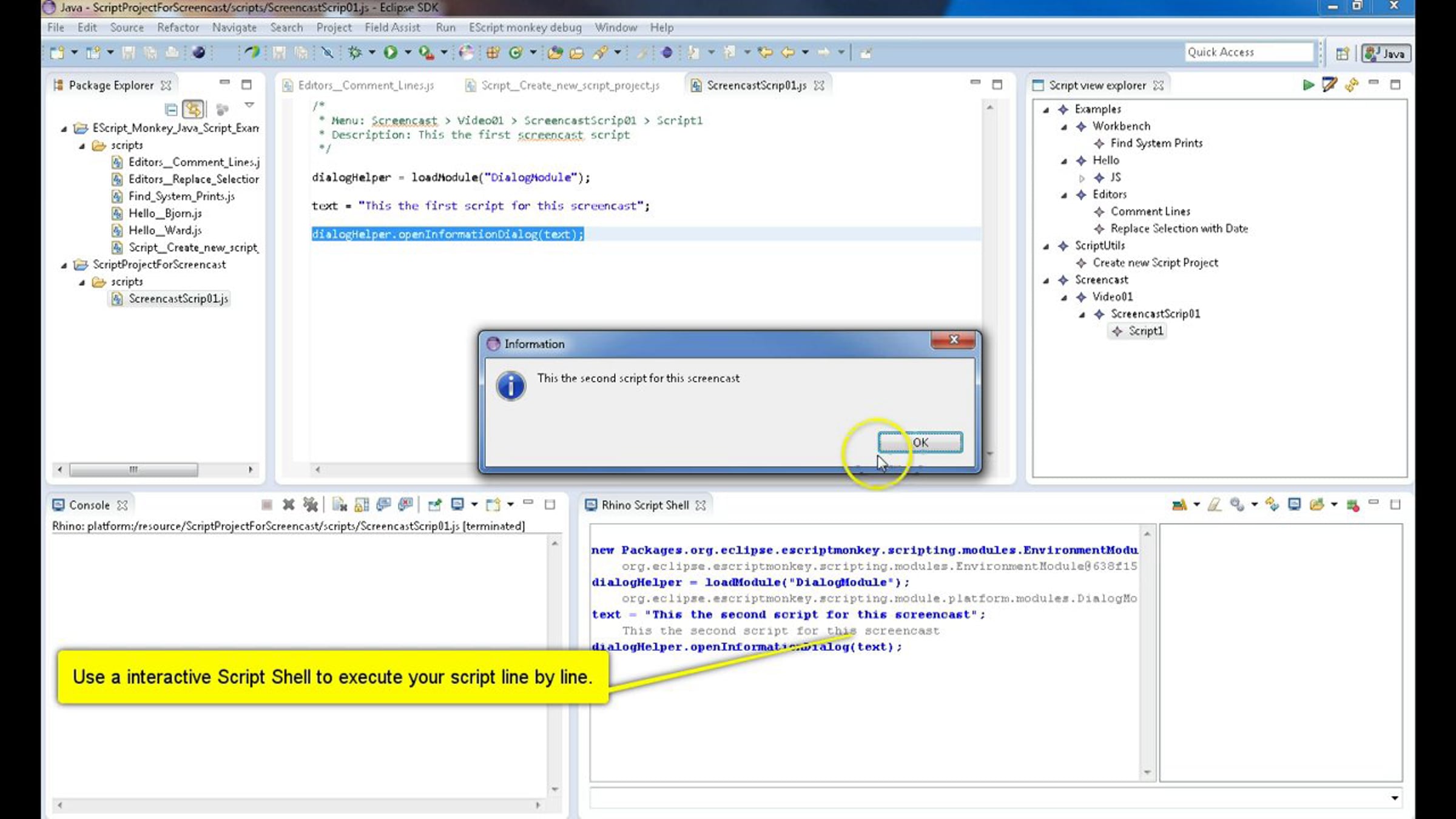Click the Last Edit Location arrow icon

(765, 53)
